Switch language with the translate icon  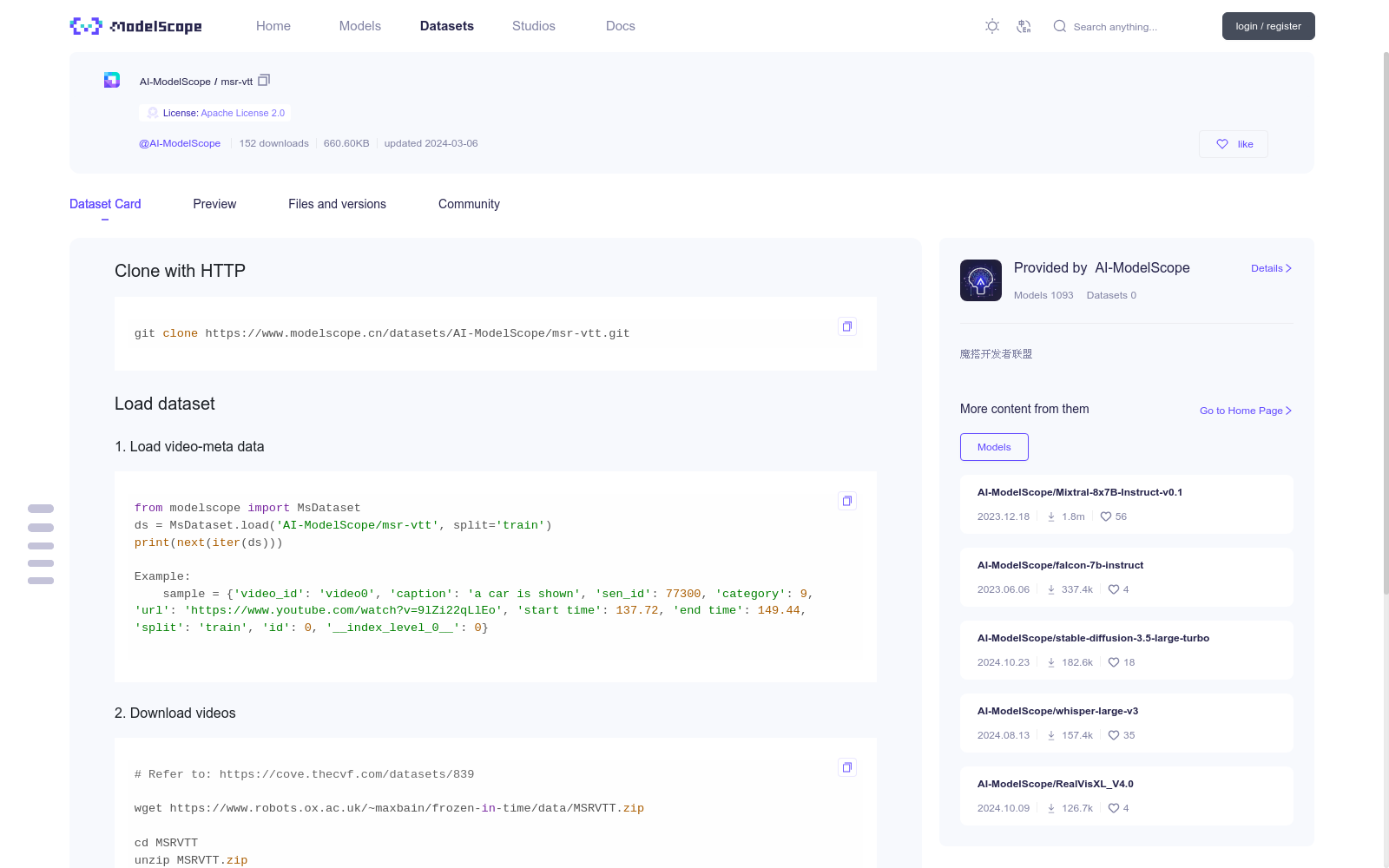pyautogui.click(x=1024, y=26)
